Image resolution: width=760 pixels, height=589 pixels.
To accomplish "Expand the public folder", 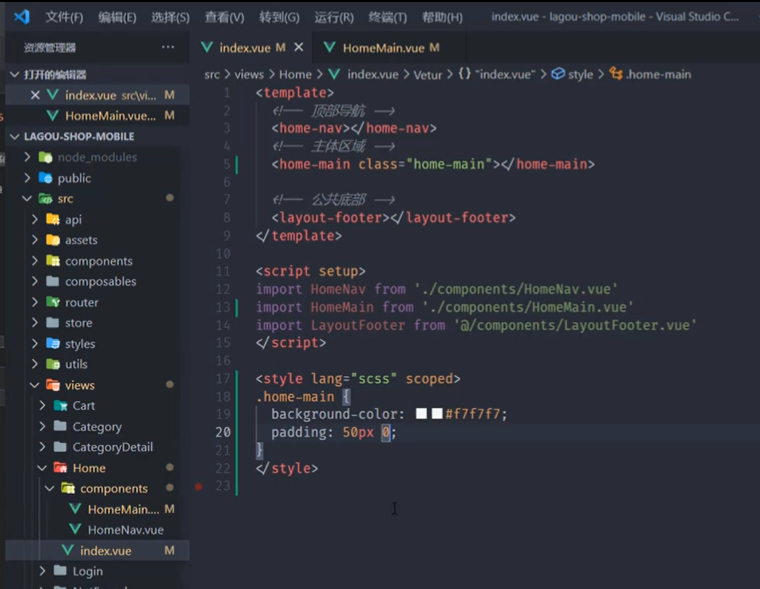I will [x=27, y=178].
